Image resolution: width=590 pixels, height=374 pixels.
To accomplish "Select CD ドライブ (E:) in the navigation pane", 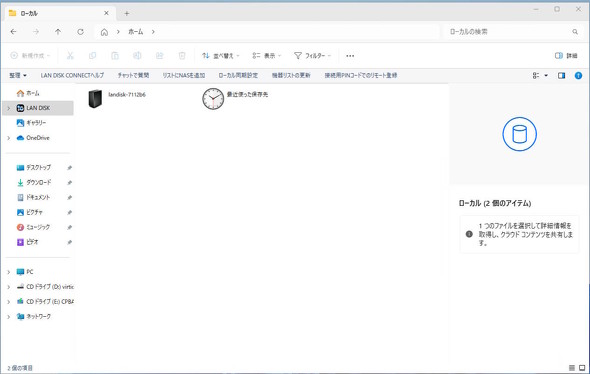I will click(50, 301).
